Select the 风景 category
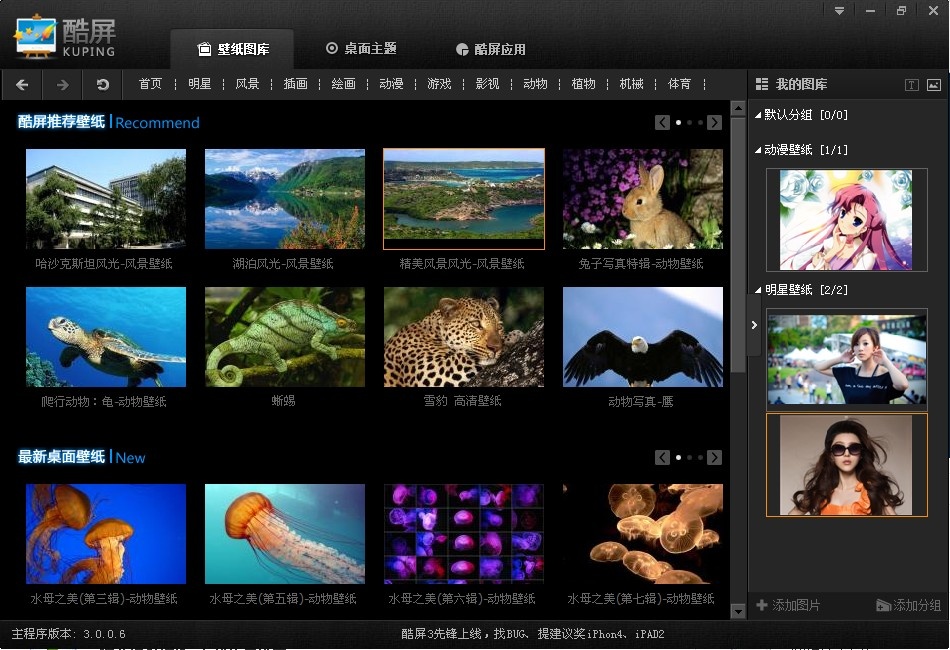Image resolution: width=950 pixels, height=650 pixels. [247, 84]
